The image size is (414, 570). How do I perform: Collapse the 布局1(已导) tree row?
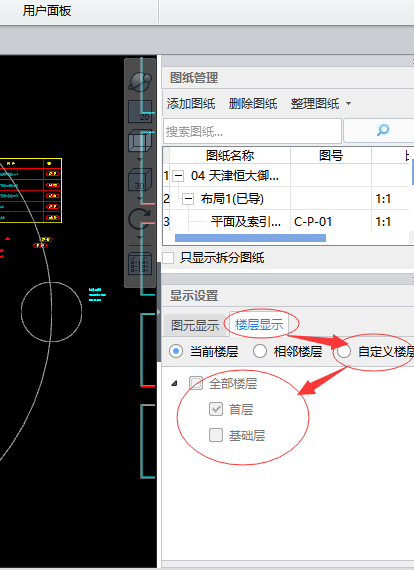pyautogui.click(x=188, y=199)
